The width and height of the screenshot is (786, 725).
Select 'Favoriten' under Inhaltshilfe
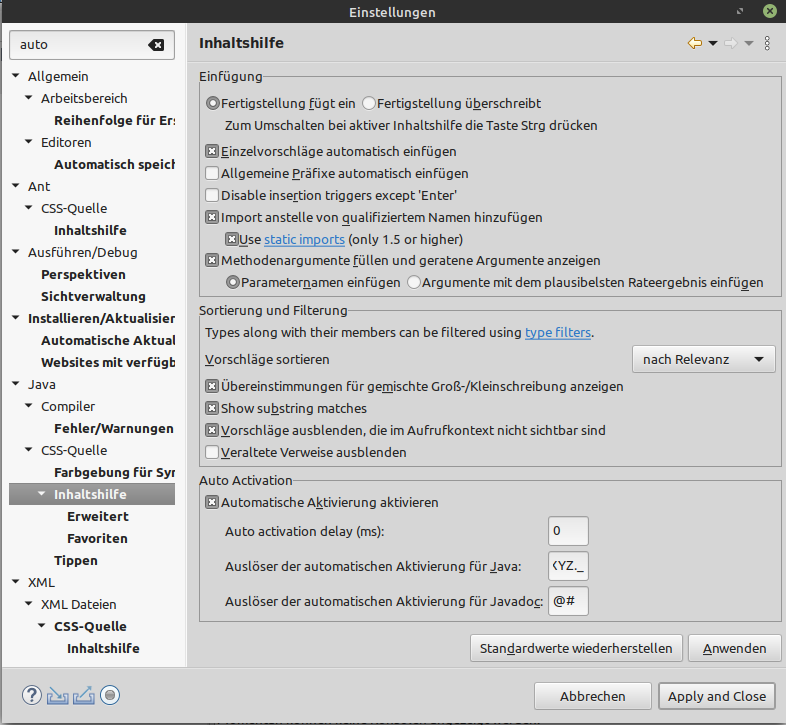[97, 538]
